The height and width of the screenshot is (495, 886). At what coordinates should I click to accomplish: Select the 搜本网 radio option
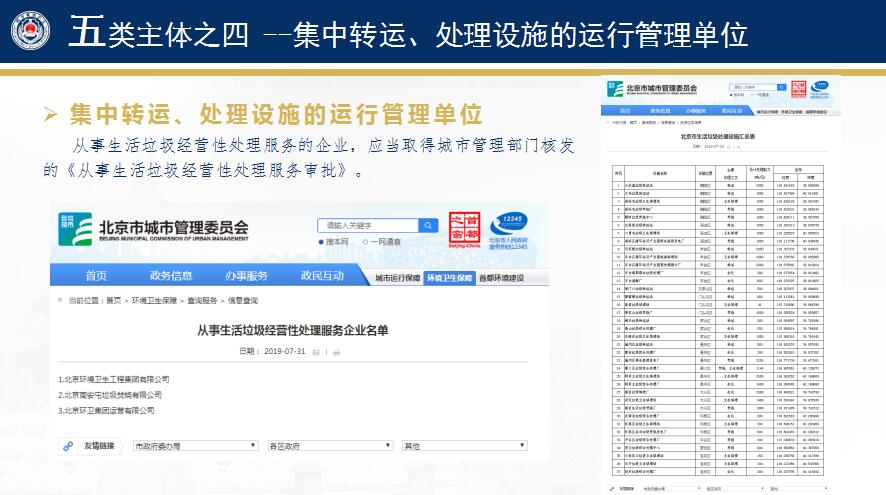pyautogui.click(x=321, y=242)
